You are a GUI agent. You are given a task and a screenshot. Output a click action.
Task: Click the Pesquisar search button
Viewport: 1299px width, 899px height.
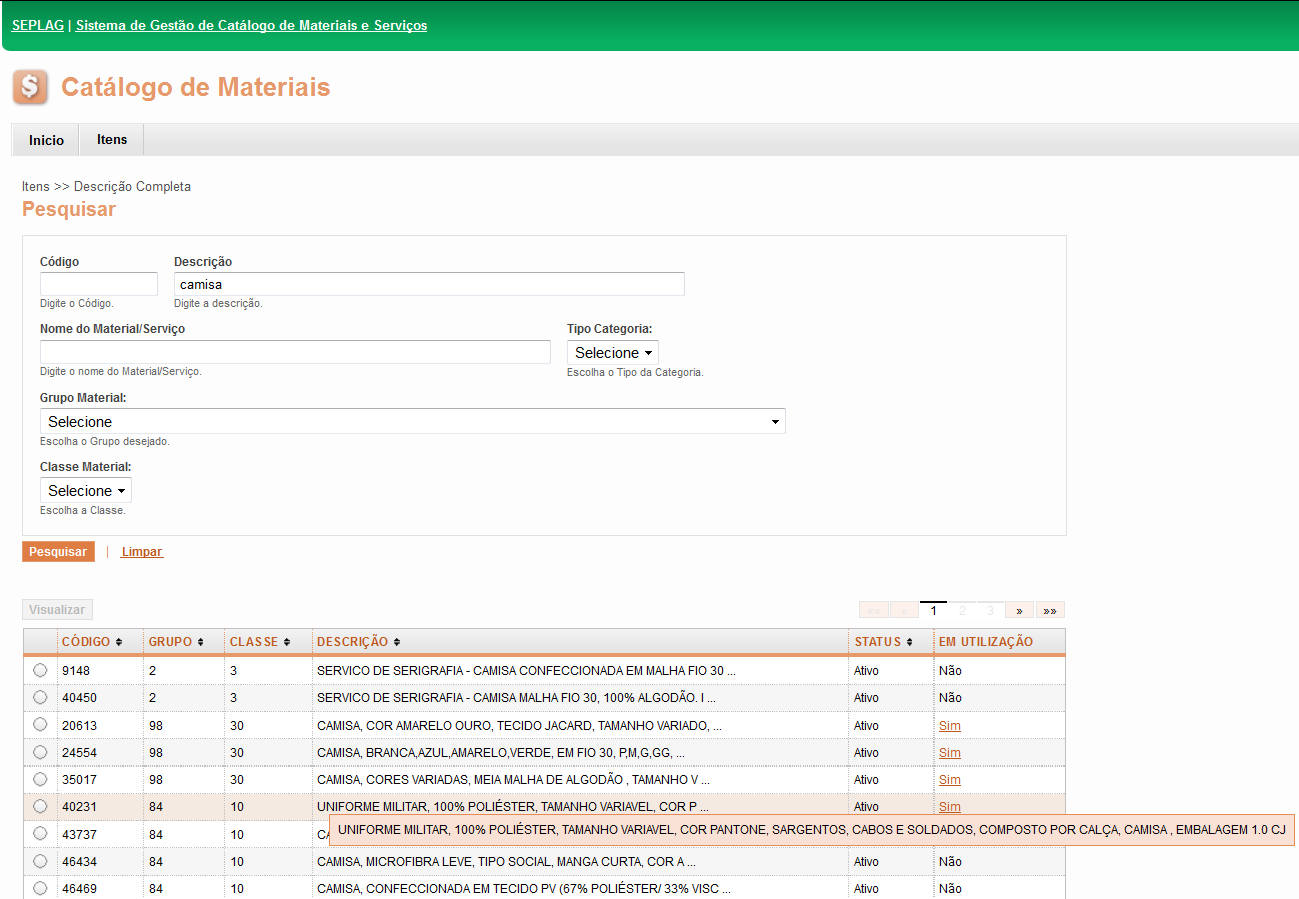click(58, 552)
